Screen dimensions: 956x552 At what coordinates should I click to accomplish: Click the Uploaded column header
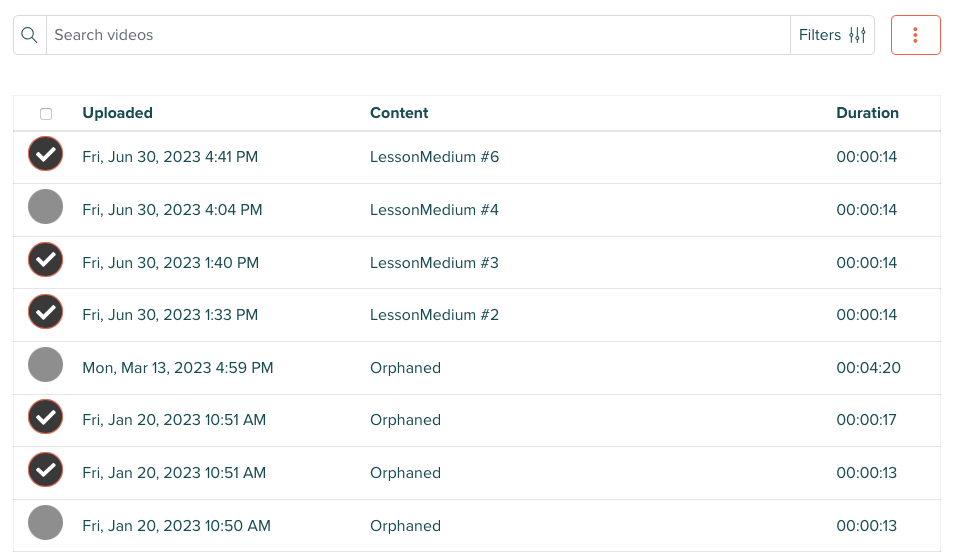(x=118, y=113)
